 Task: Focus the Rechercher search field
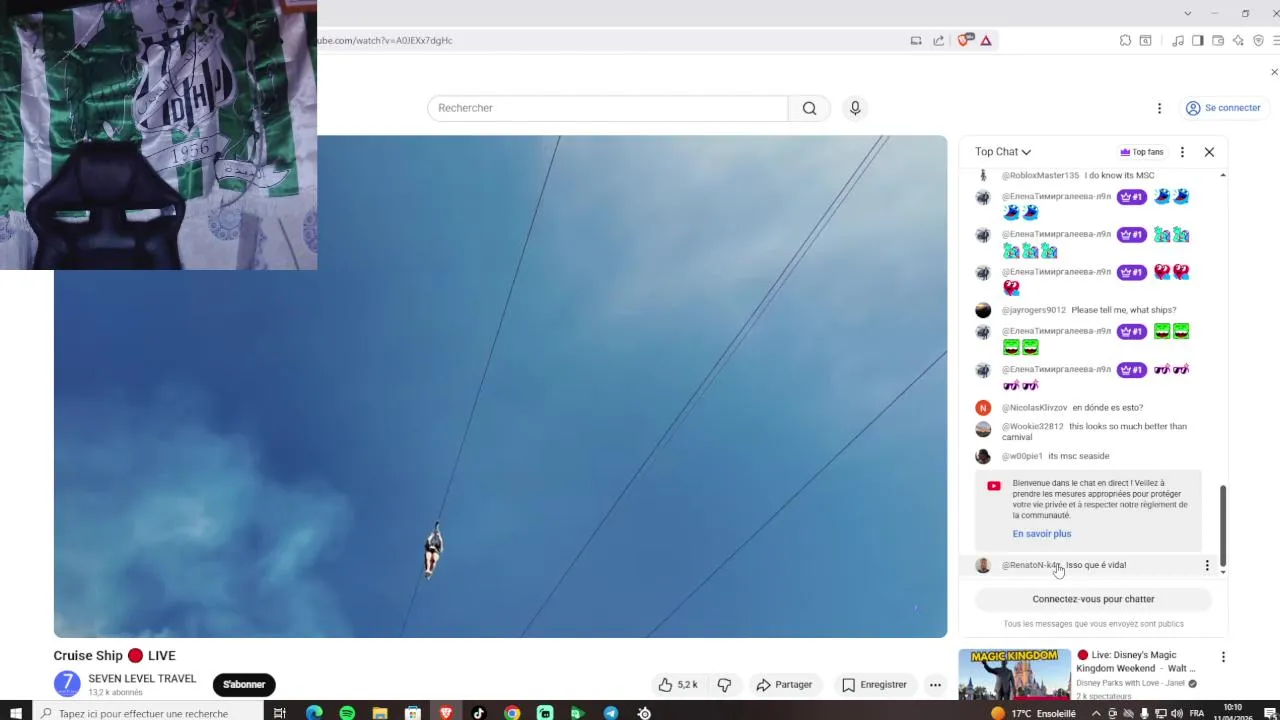point(608,108)
